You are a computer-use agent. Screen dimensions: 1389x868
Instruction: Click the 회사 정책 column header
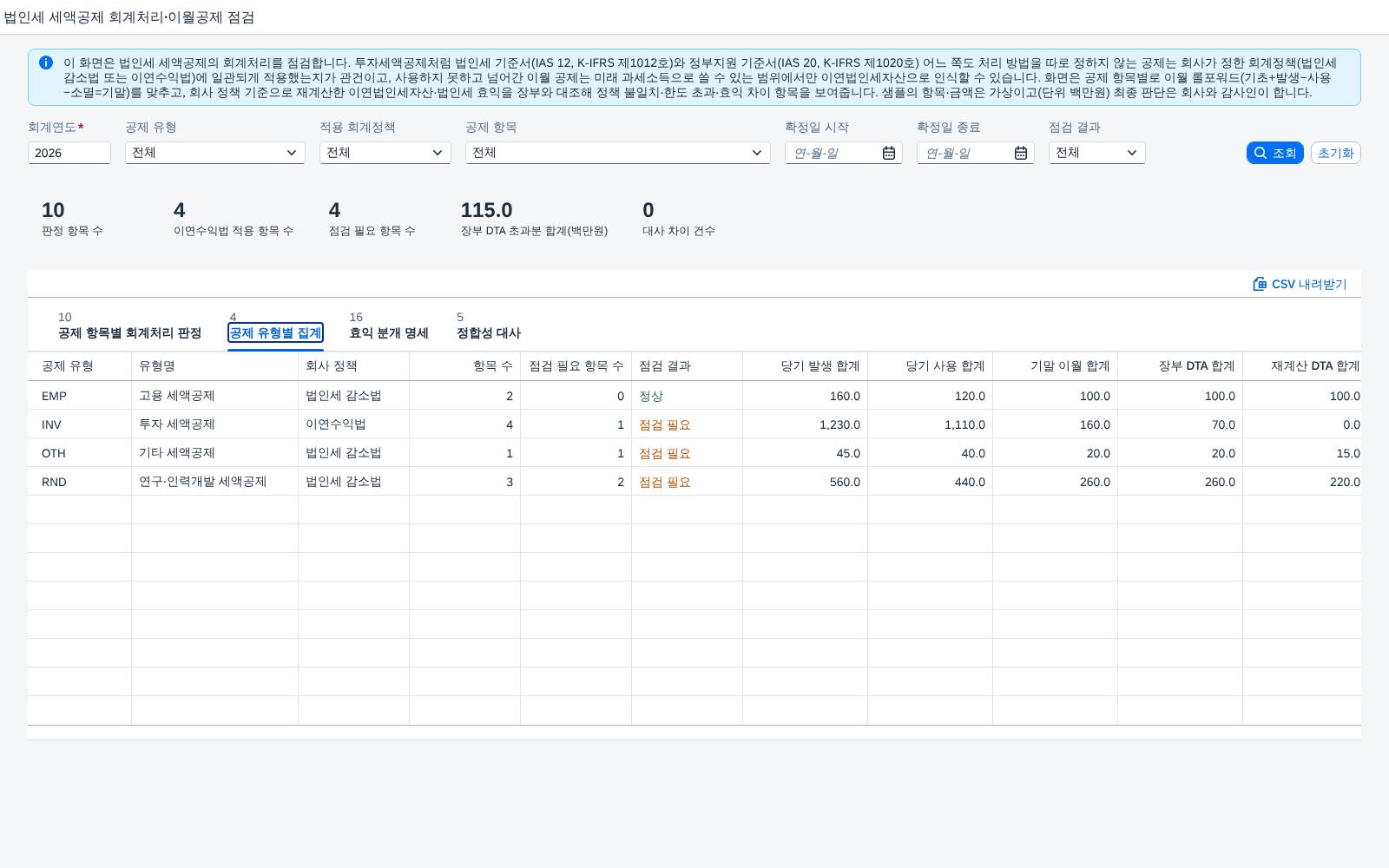(x=353, y=366)
